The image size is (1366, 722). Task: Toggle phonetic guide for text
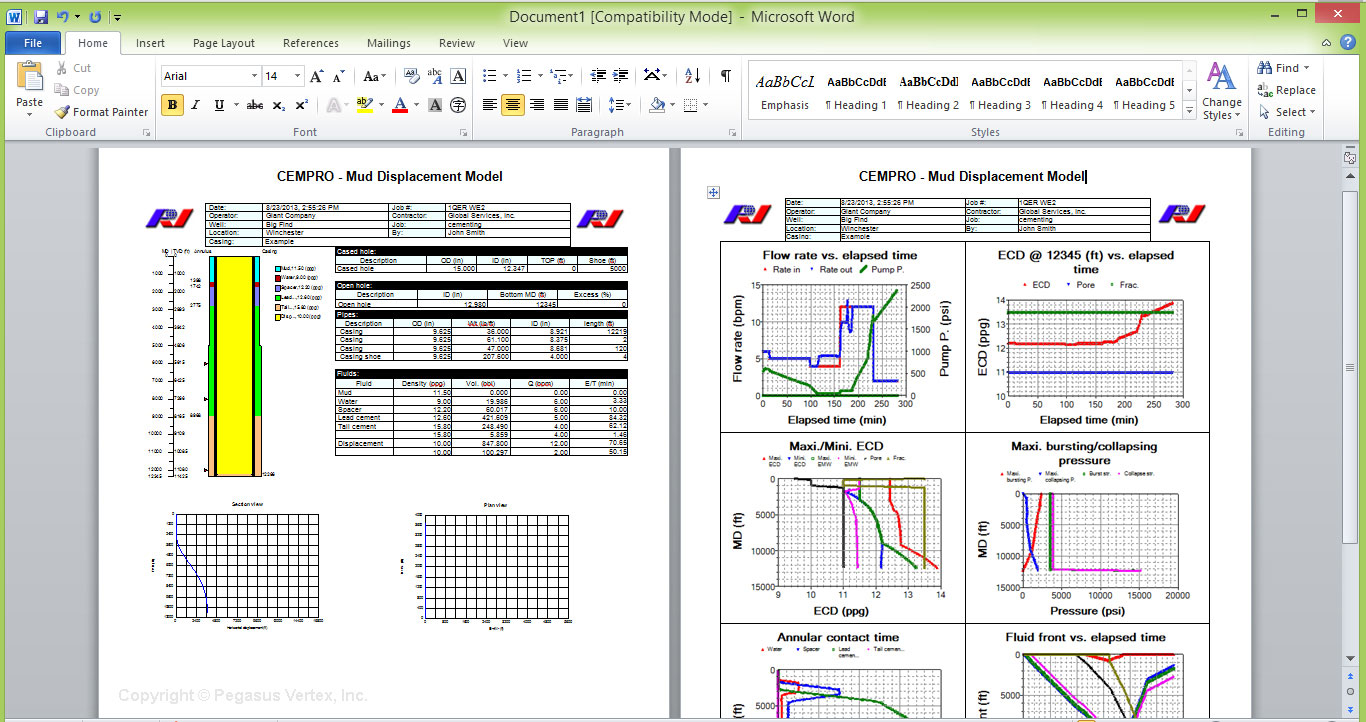pyautogui.click(x=435, y=76)
